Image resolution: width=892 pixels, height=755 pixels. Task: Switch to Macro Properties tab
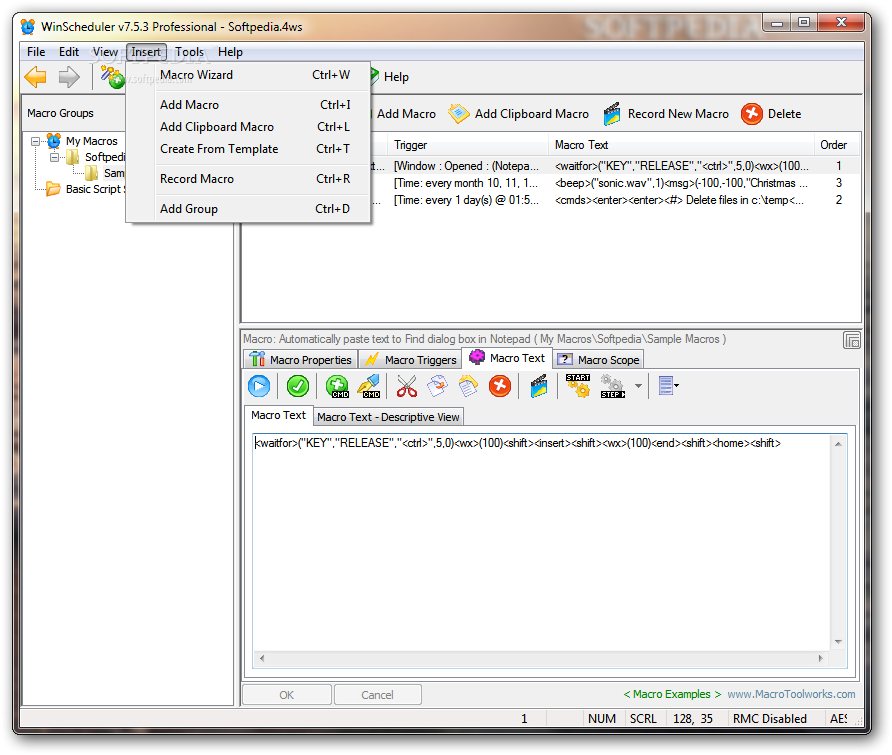tap(302, 360)
